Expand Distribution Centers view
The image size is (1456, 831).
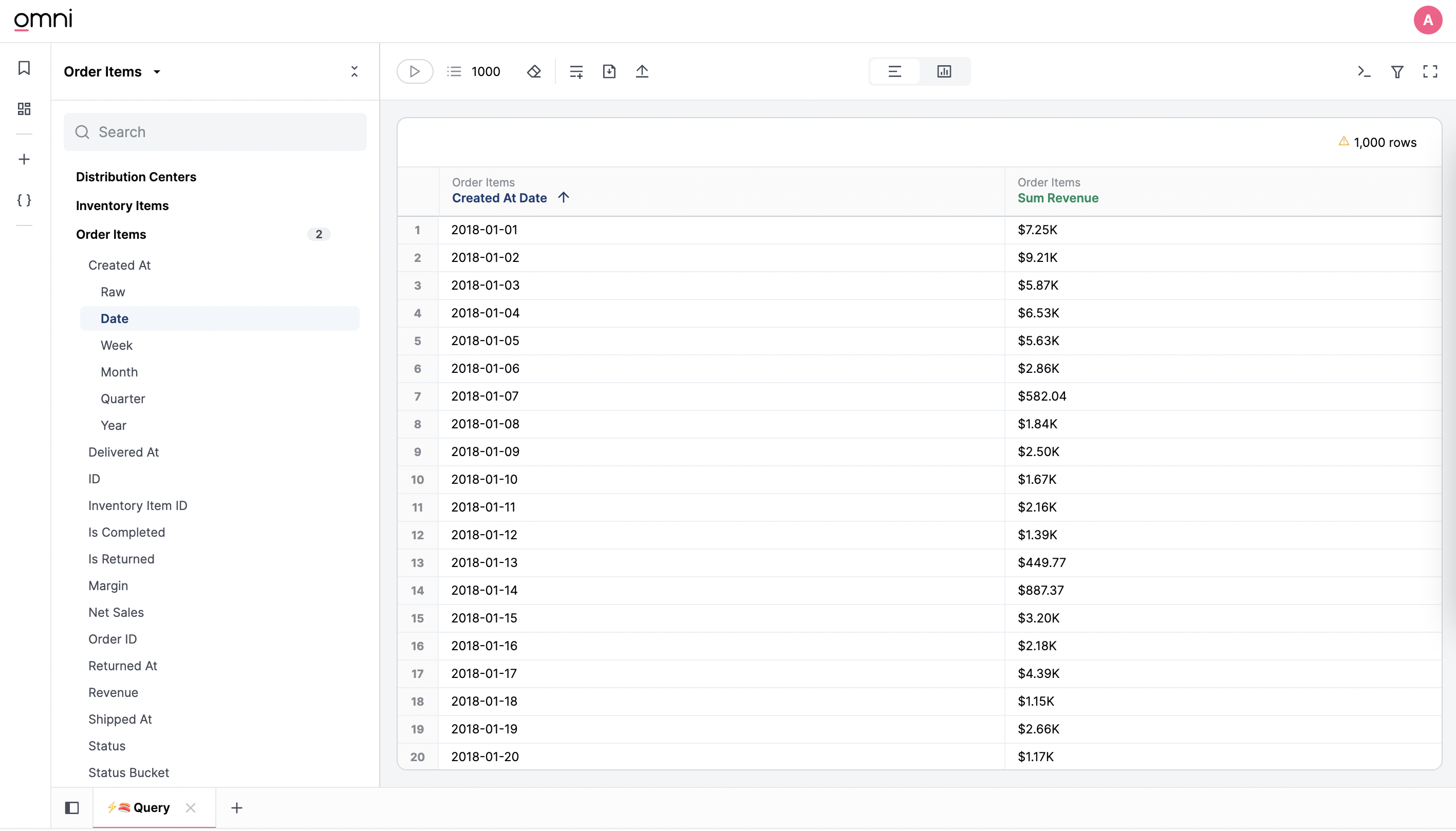point(136,177)
